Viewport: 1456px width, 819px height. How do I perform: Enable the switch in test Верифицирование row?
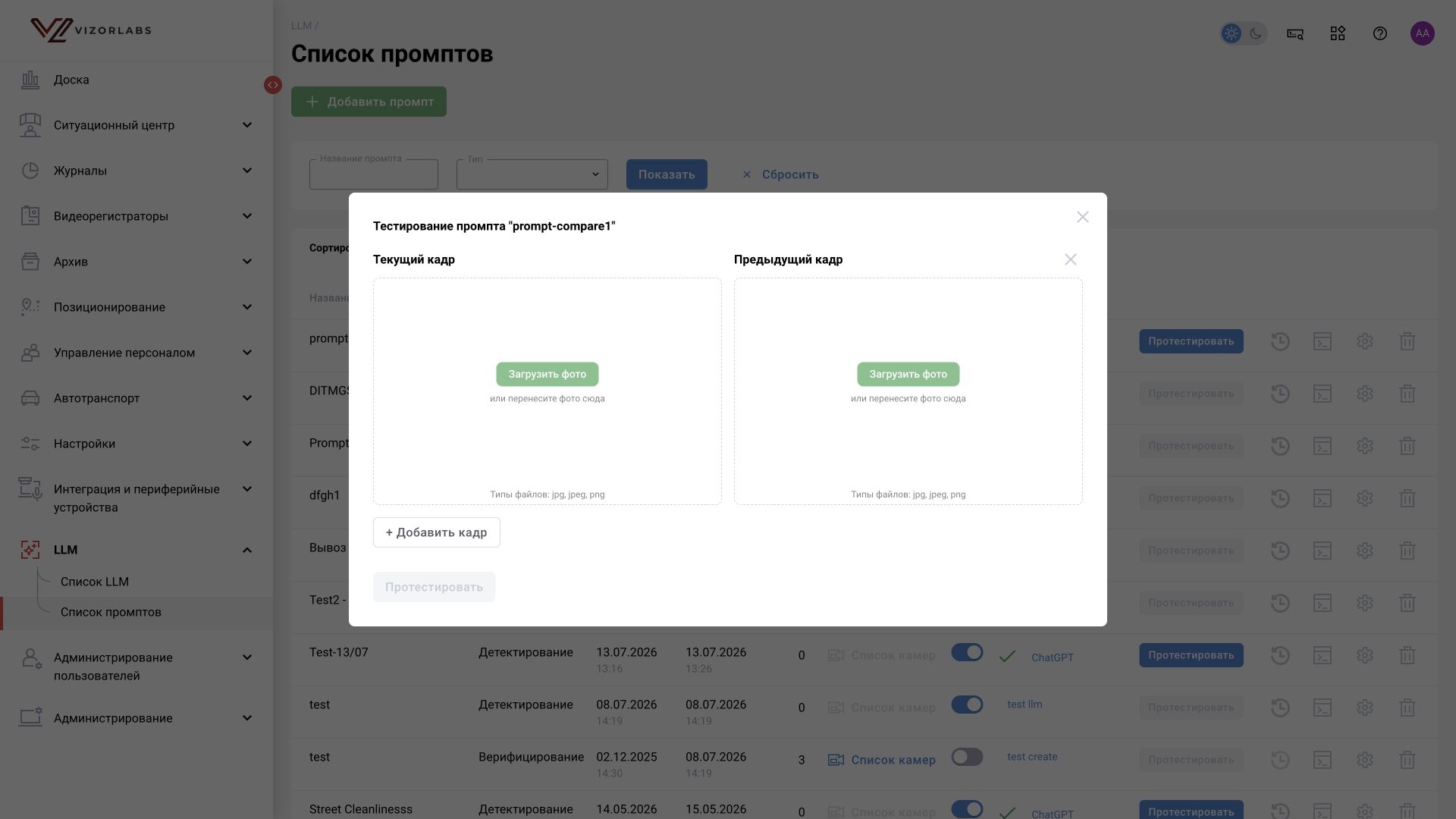coord(967,757)
